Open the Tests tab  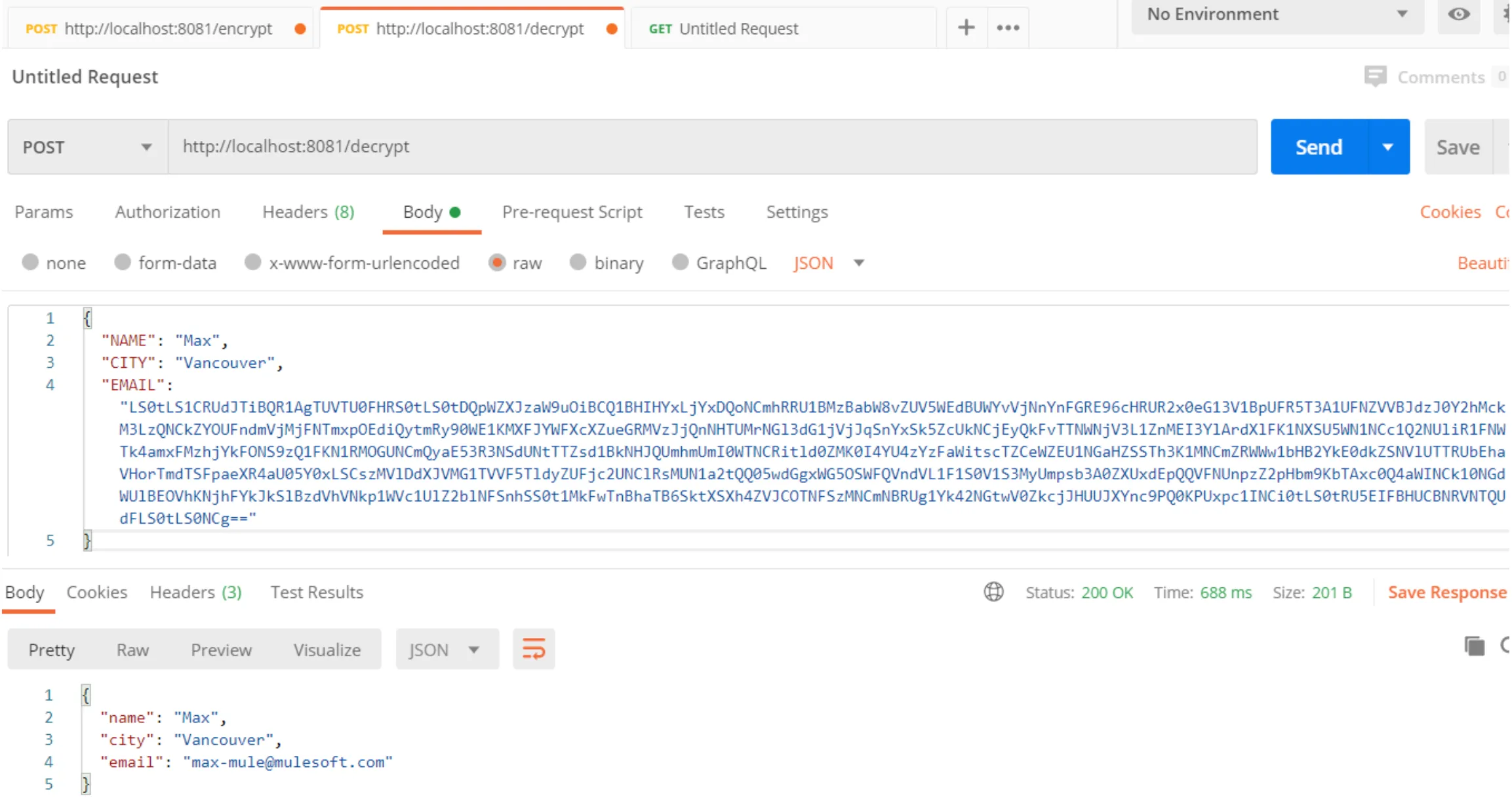click(x=704, y=212)
